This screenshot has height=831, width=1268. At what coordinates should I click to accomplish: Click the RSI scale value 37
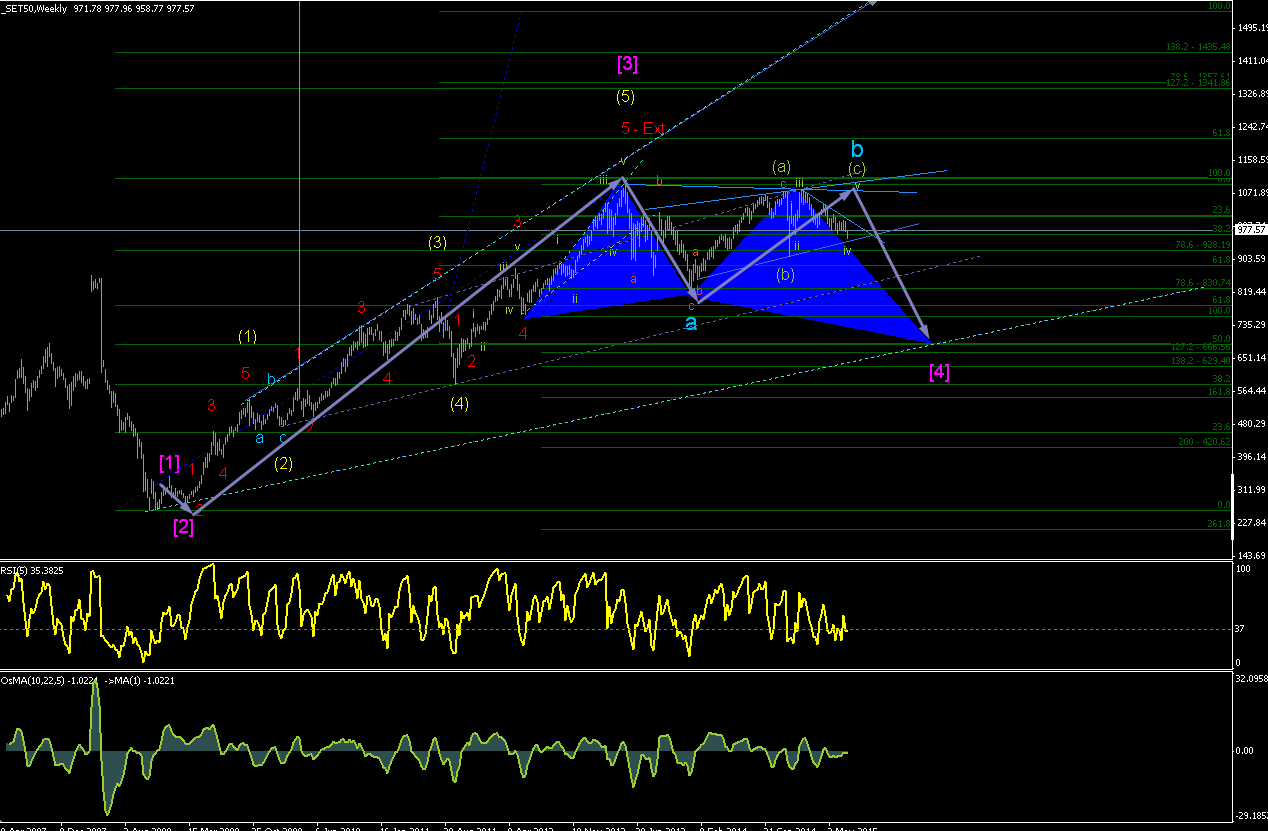[x=1241, y=629]
